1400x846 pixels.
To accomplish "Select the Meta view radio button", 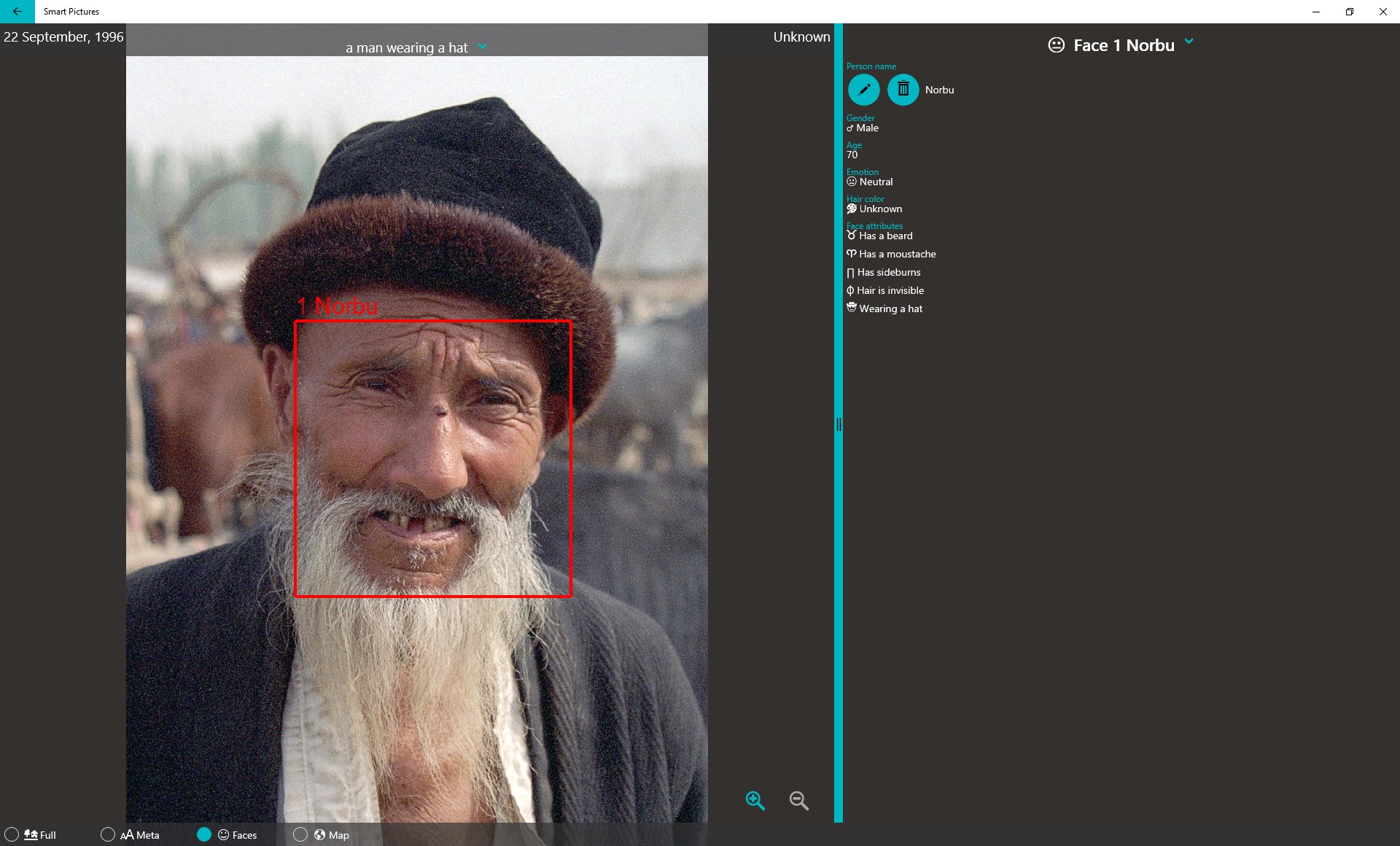I will pyautogui.click(x=108, y=834).
